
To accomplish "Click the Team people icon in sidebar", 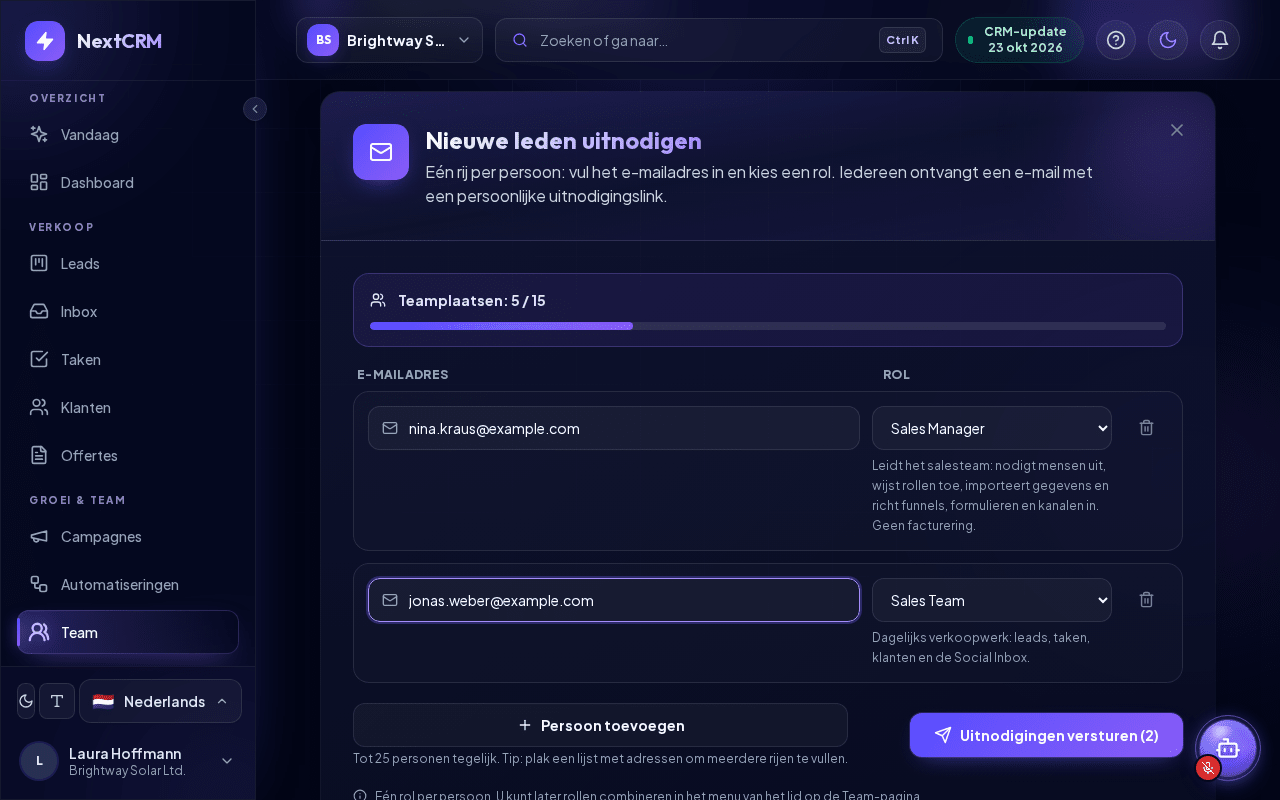I will point(39,632).
